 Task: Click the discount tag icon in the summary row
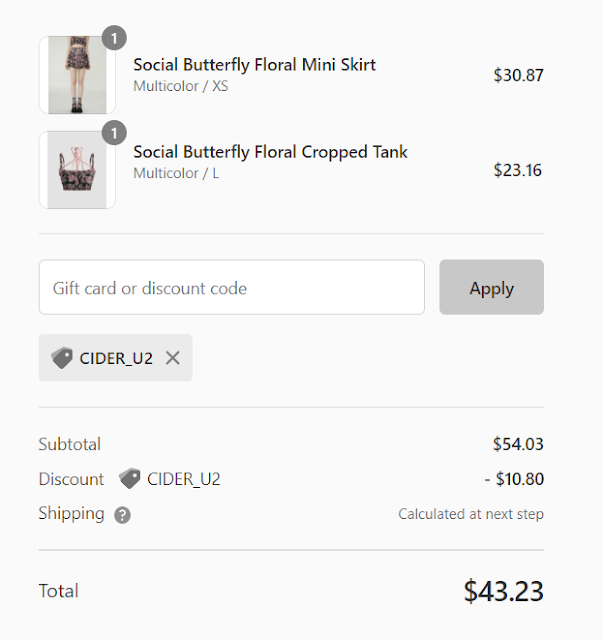pos(129,479)
